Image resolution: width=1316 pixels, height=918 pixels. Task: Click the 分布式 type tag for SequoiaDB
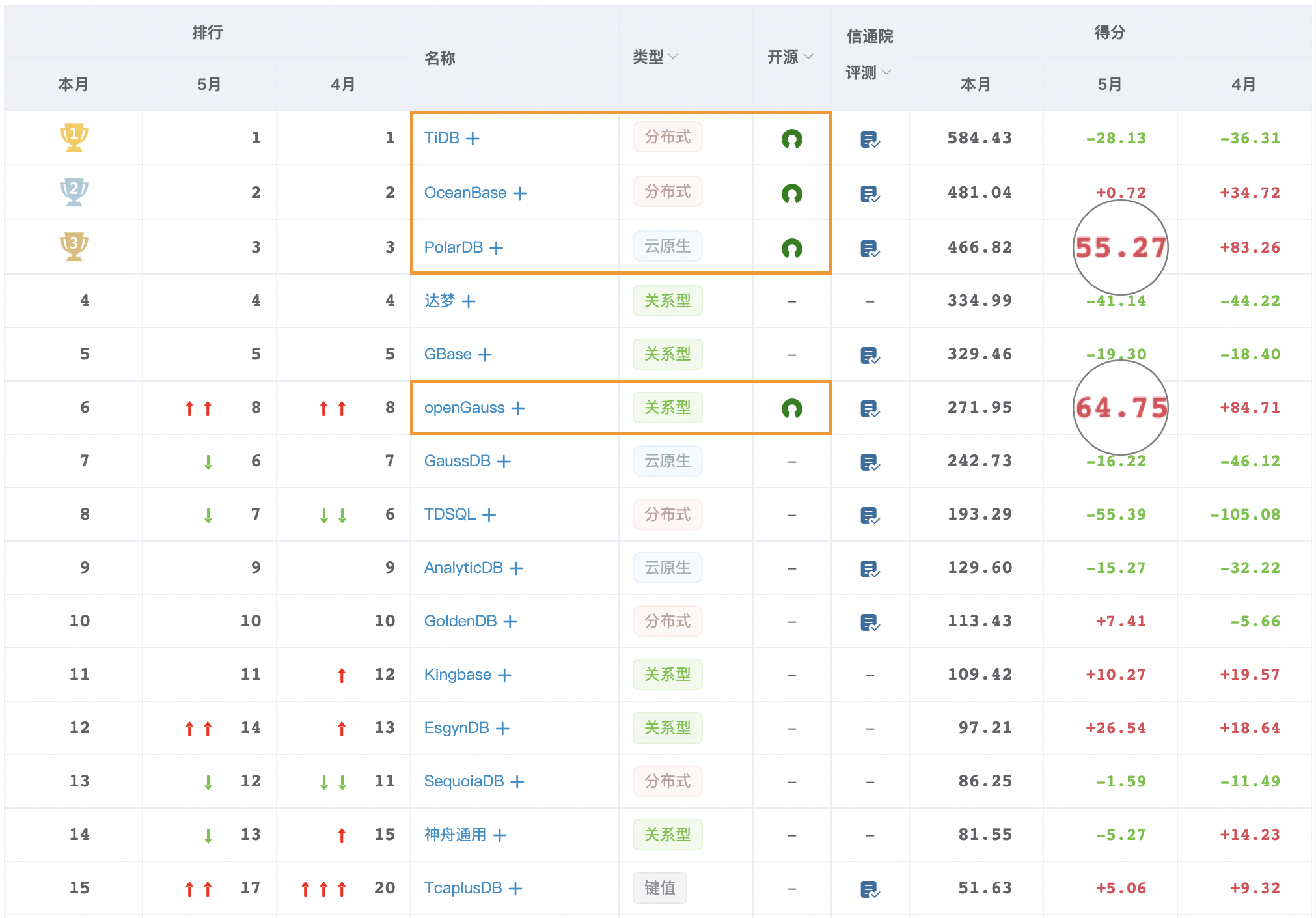(667, 781)
